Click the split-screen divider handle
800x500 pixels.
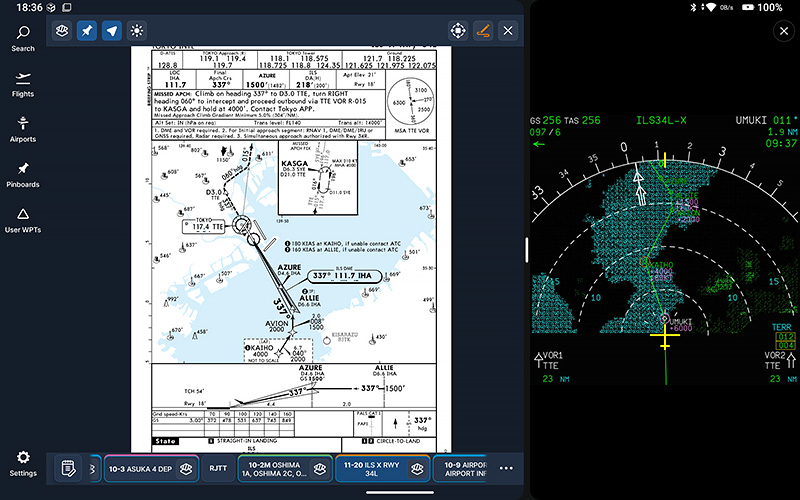click(527, 249)
